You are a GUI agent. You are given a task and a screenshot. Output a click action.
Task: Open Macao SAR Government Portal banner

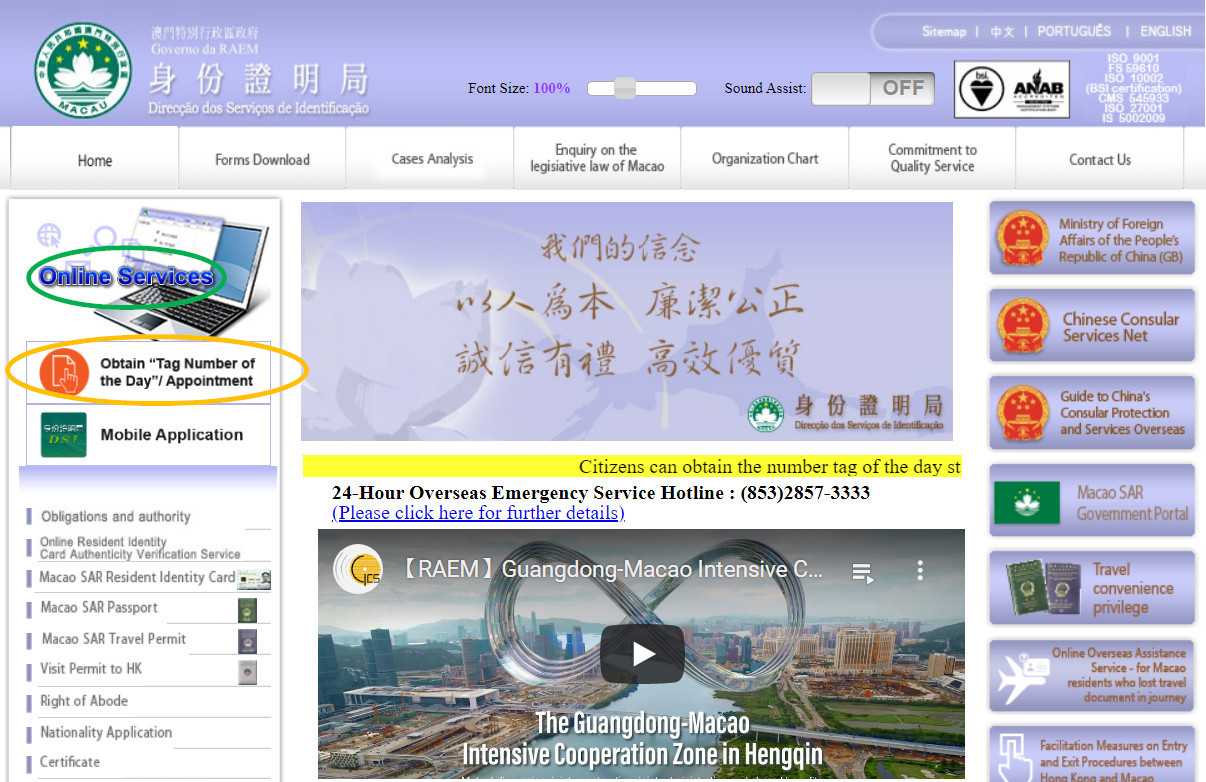coord(1092,502)
